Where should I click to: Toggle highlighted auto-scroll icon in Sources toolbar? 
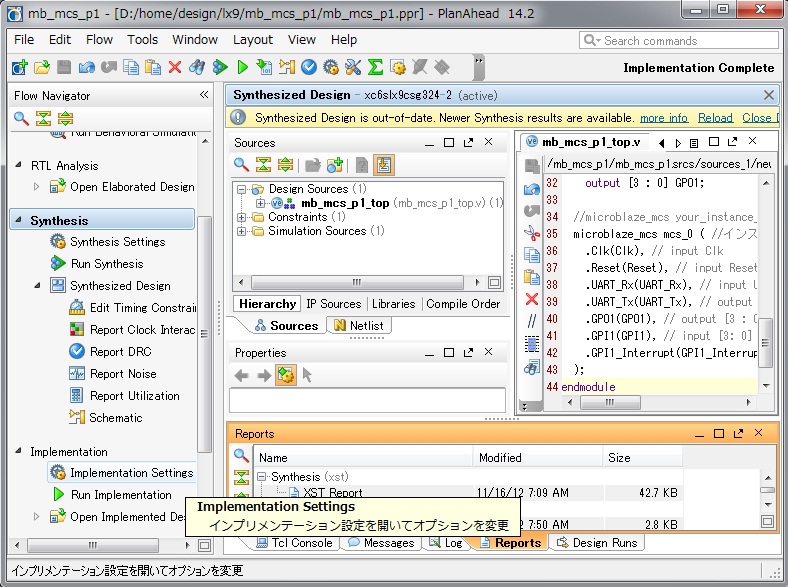pos(384,165)
